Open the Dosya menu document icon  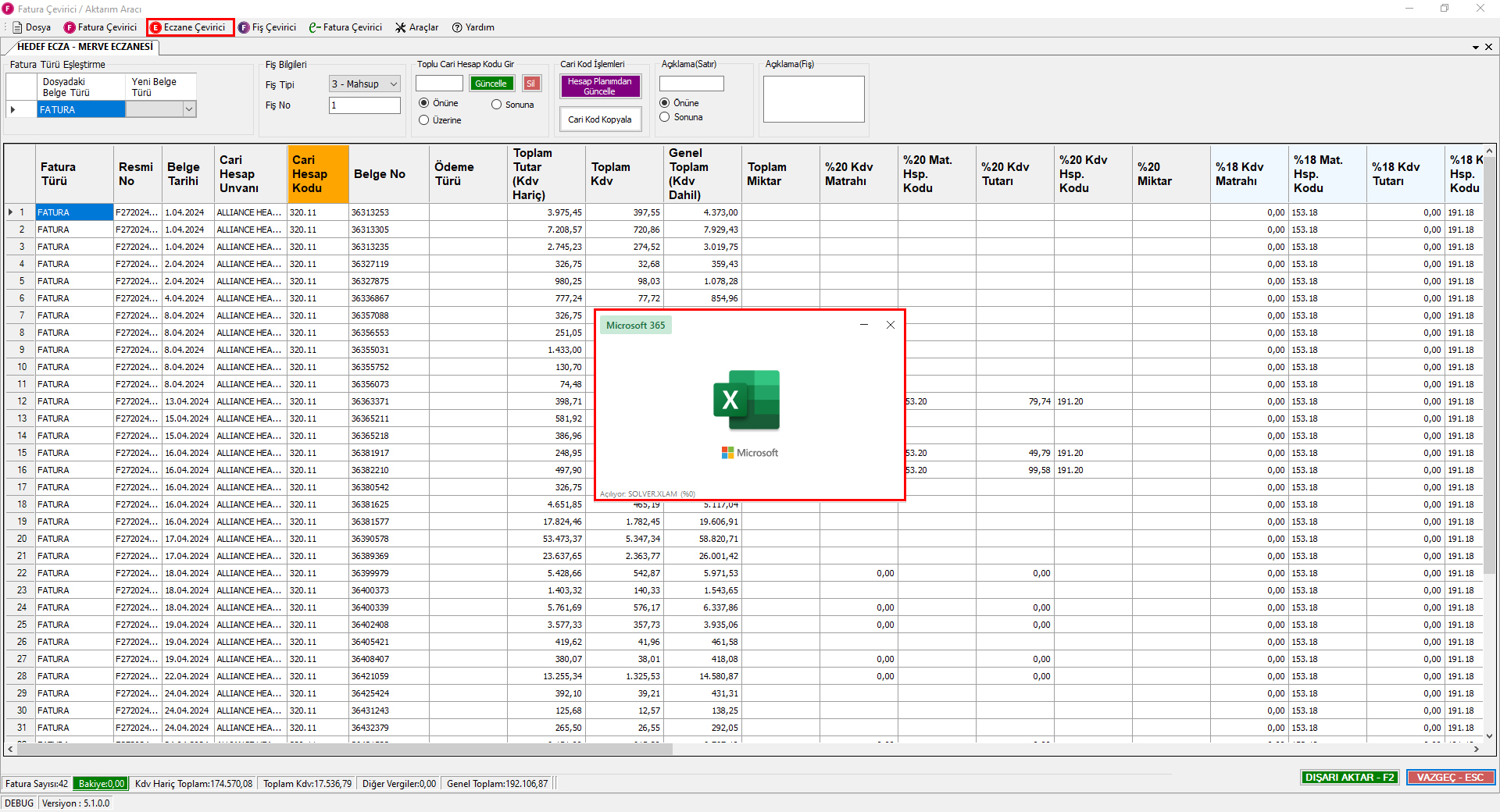[x=17, y=27]
